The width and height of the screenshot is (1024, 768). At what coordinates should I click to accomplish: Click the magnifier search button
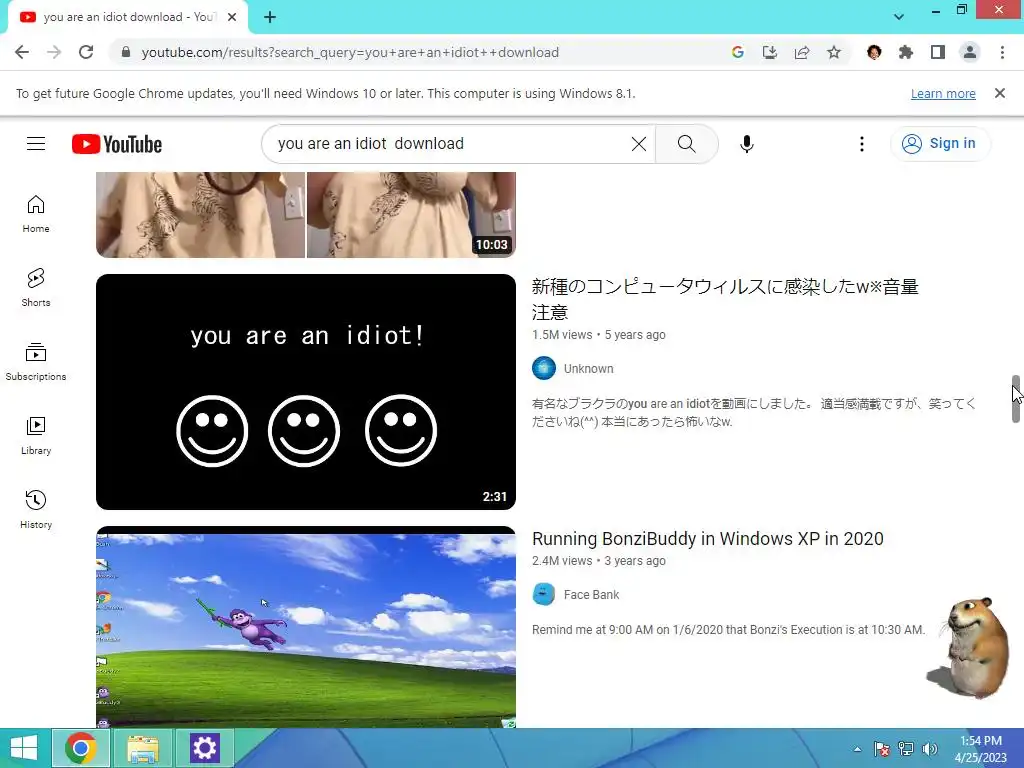[686, 144]
